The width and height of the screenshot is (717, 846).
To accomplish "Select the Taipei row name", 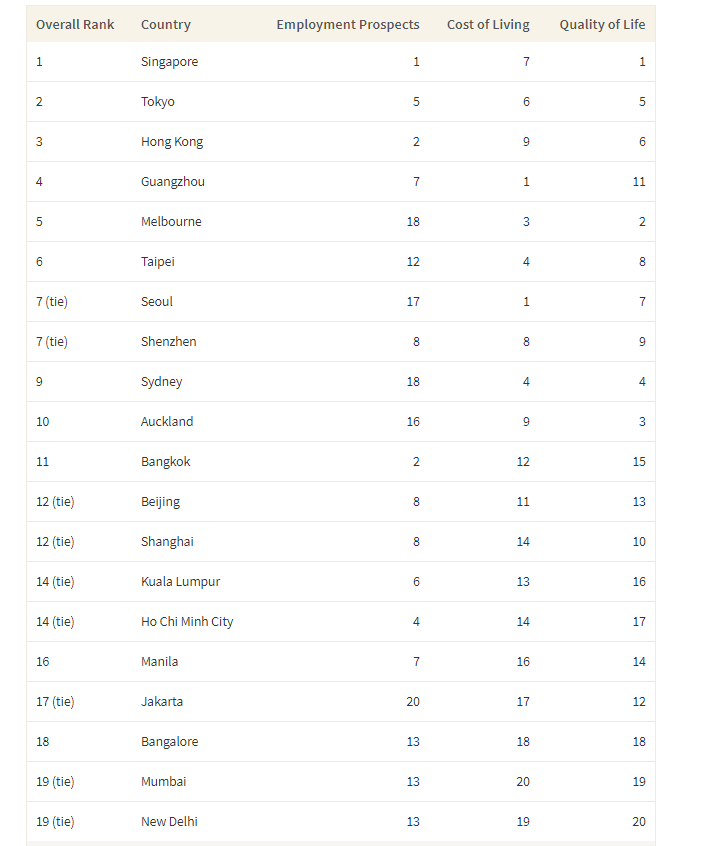I will click(x=158, y=262).
